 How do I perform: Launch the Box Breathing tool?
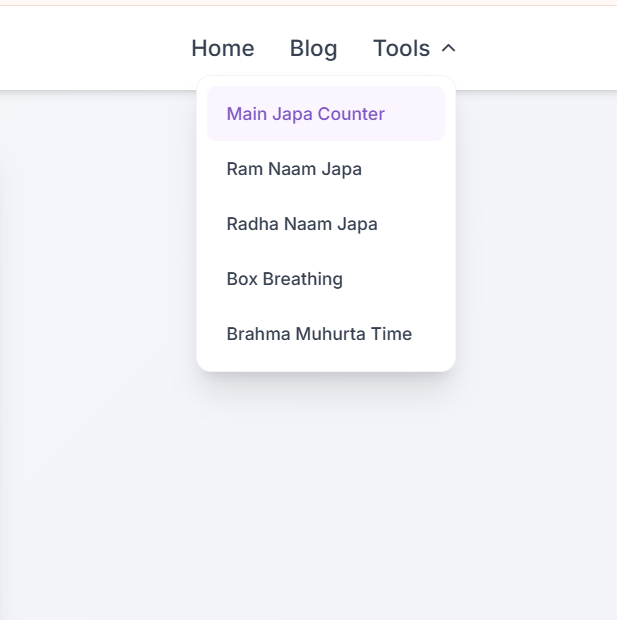(x=326, y=279)
